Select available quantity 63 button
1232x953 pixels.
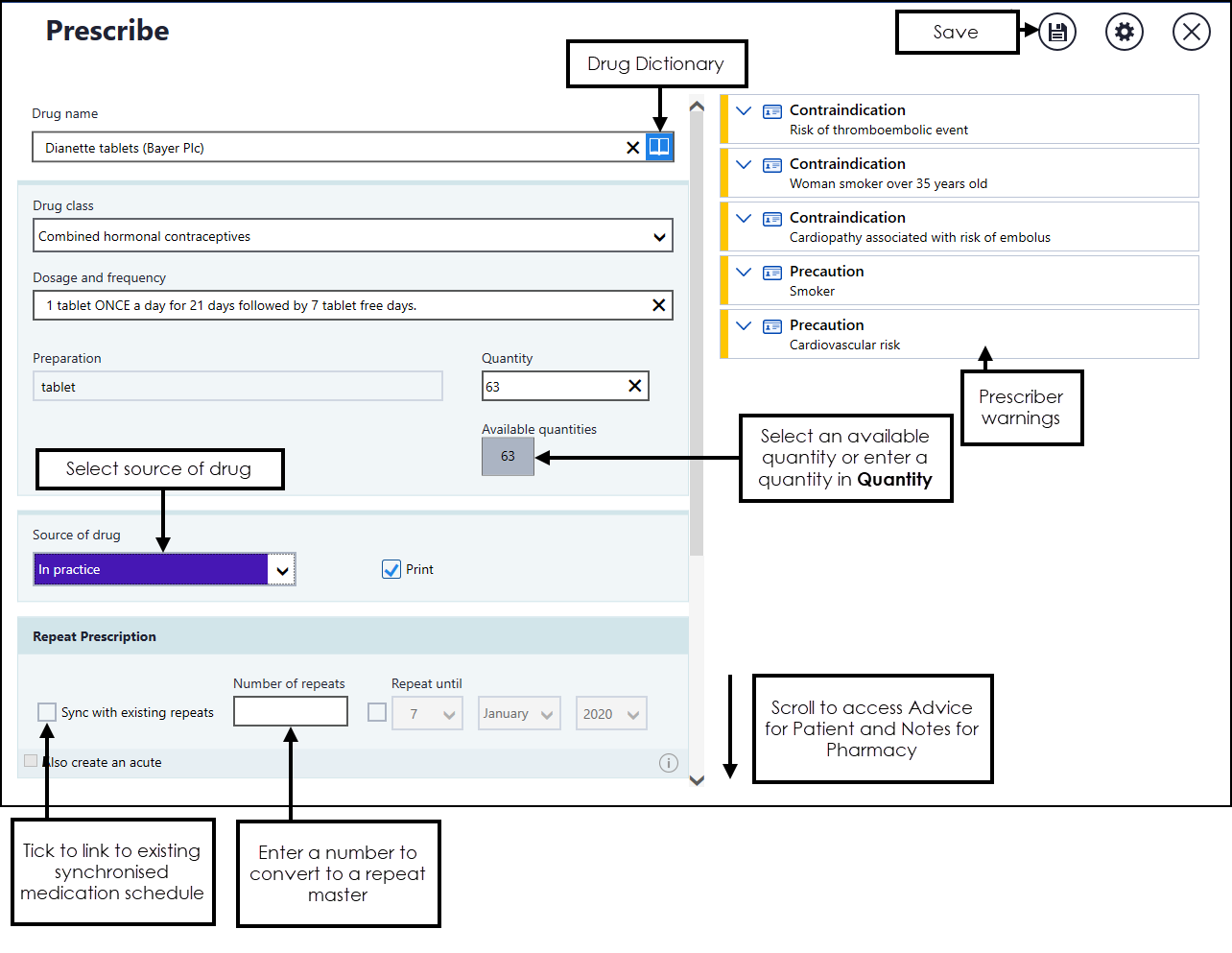508,456
